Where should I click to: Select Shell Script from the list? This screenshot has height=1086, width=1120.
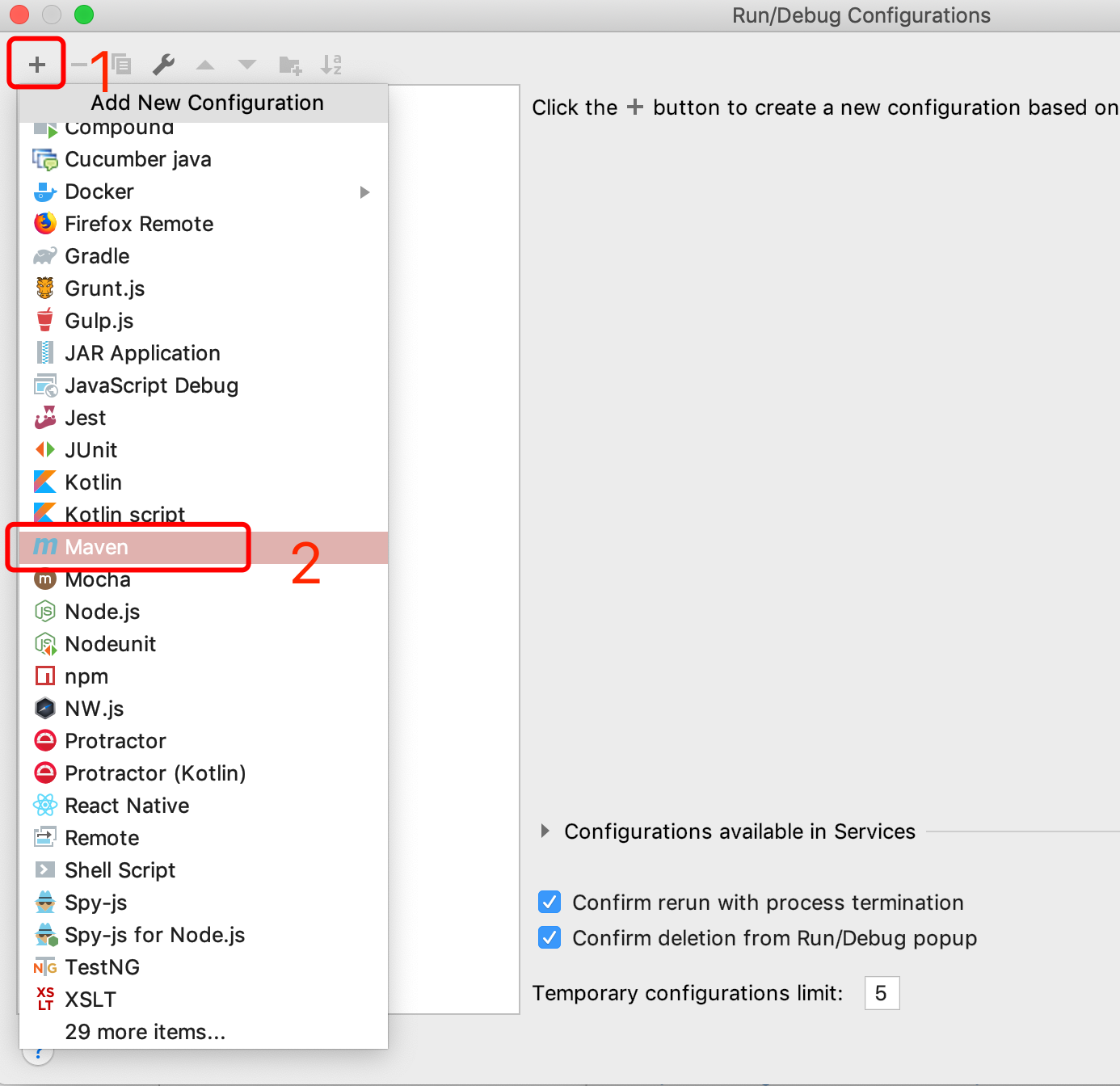[x=204, y=870]
